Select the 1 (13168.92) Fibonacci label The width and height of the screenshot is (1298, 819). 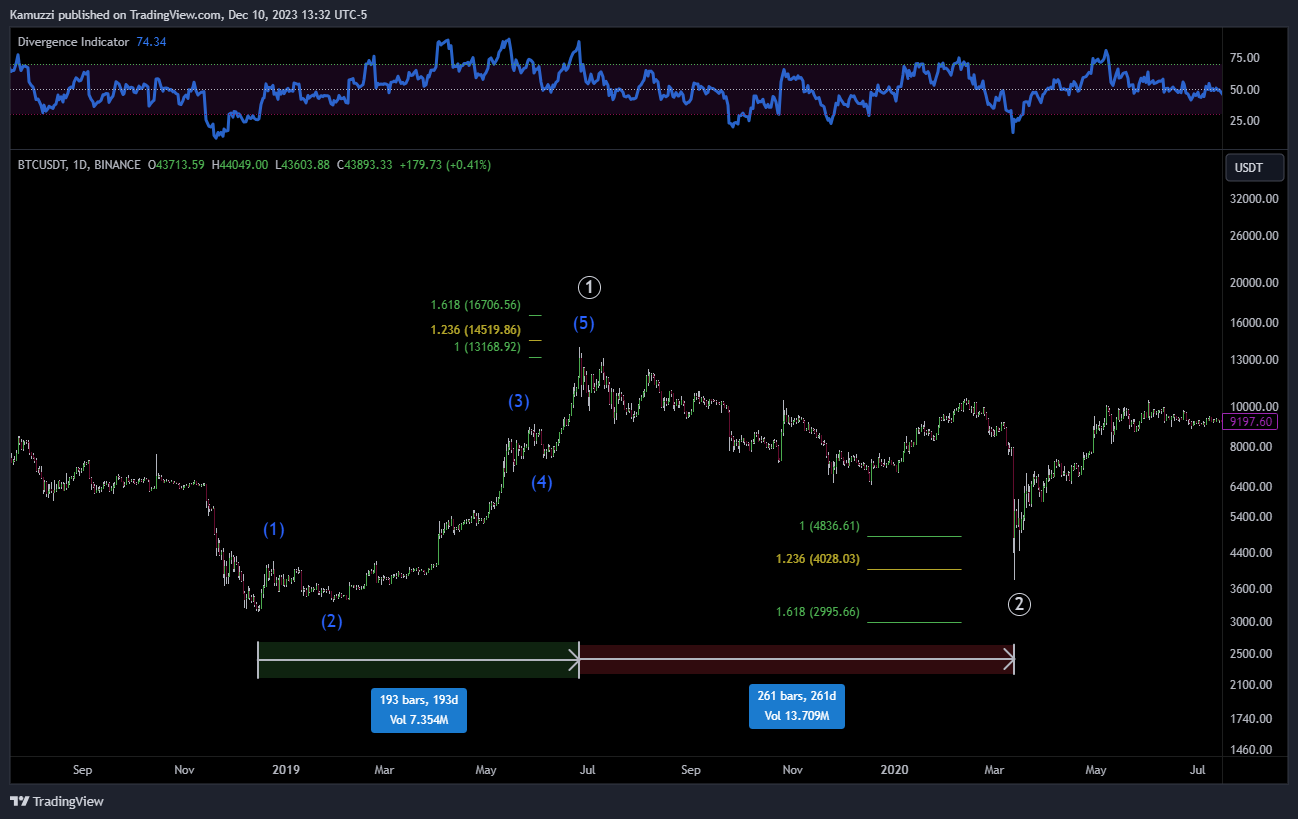(488, 347)
